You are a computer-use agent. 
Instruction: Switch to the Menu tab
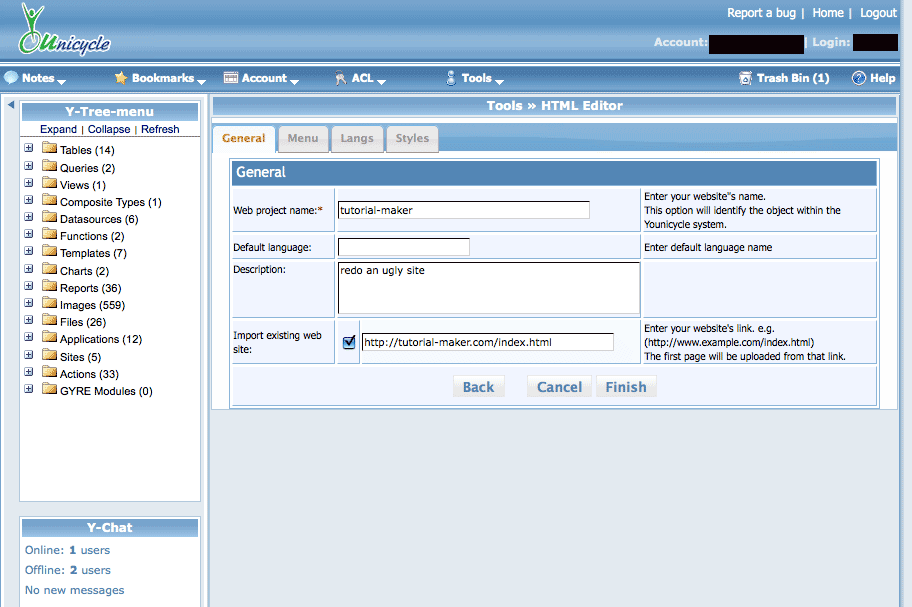click(302, 139)
